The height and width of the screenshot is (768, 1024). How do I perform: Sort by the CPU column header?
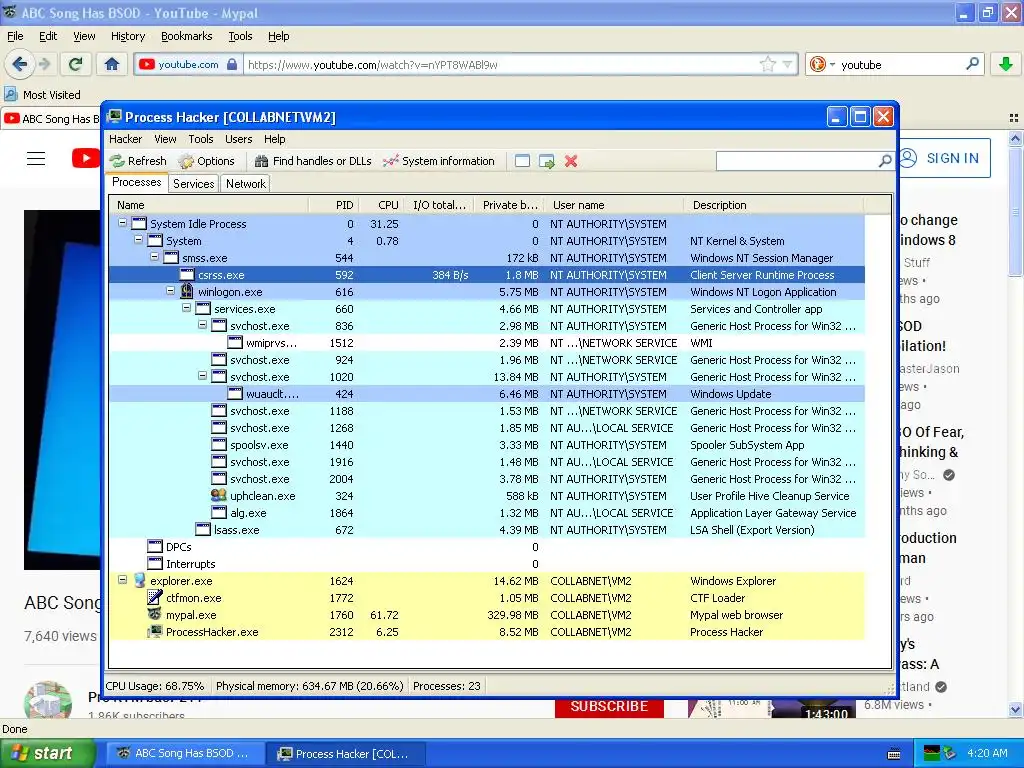tap(381, 205)
